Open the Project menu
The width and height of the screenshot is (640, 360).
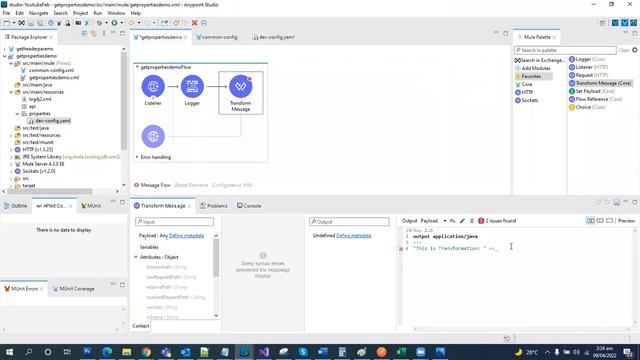[x=80, y=13]
